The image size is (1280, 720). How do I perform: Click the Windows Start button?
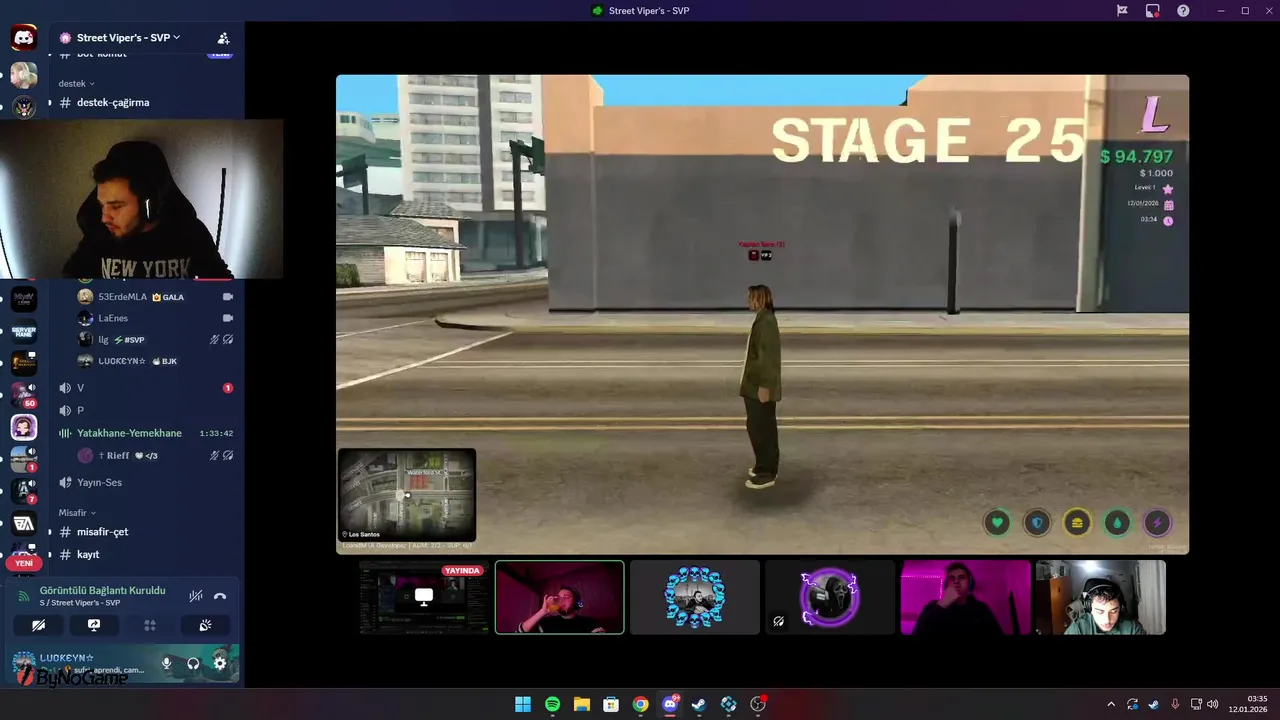click(523, 704)
